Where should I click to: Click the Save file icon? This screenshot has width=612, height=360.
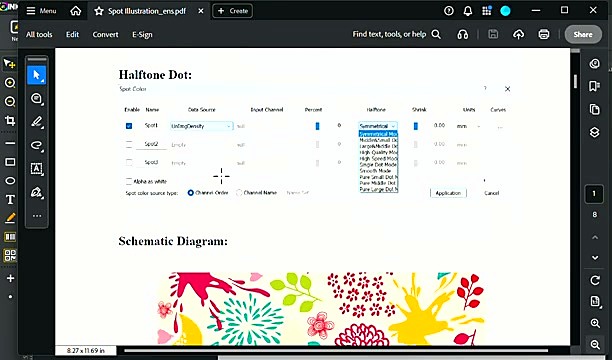(493, 34)
